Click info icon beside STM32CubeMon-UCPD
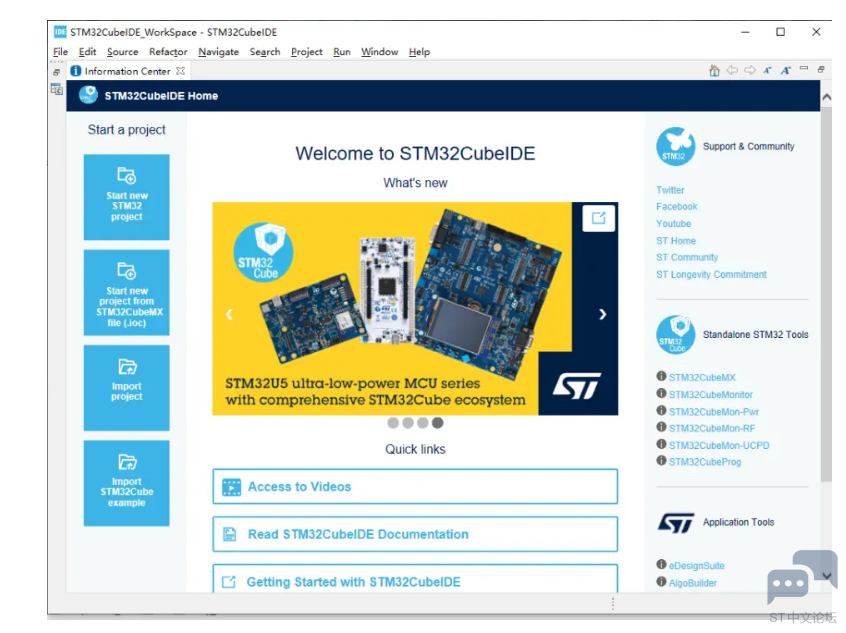 (661, 444)
